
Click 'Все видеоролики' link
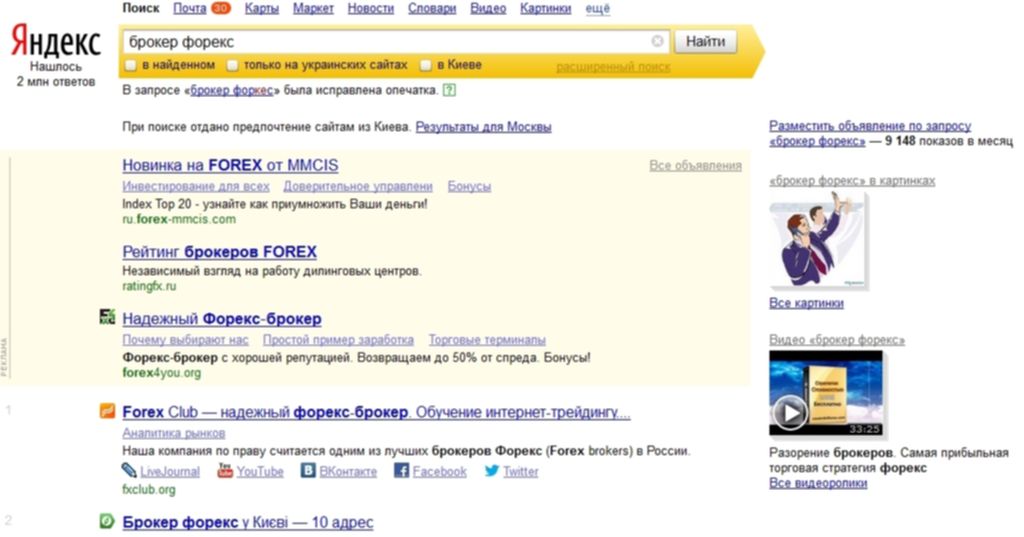[818, 483]
